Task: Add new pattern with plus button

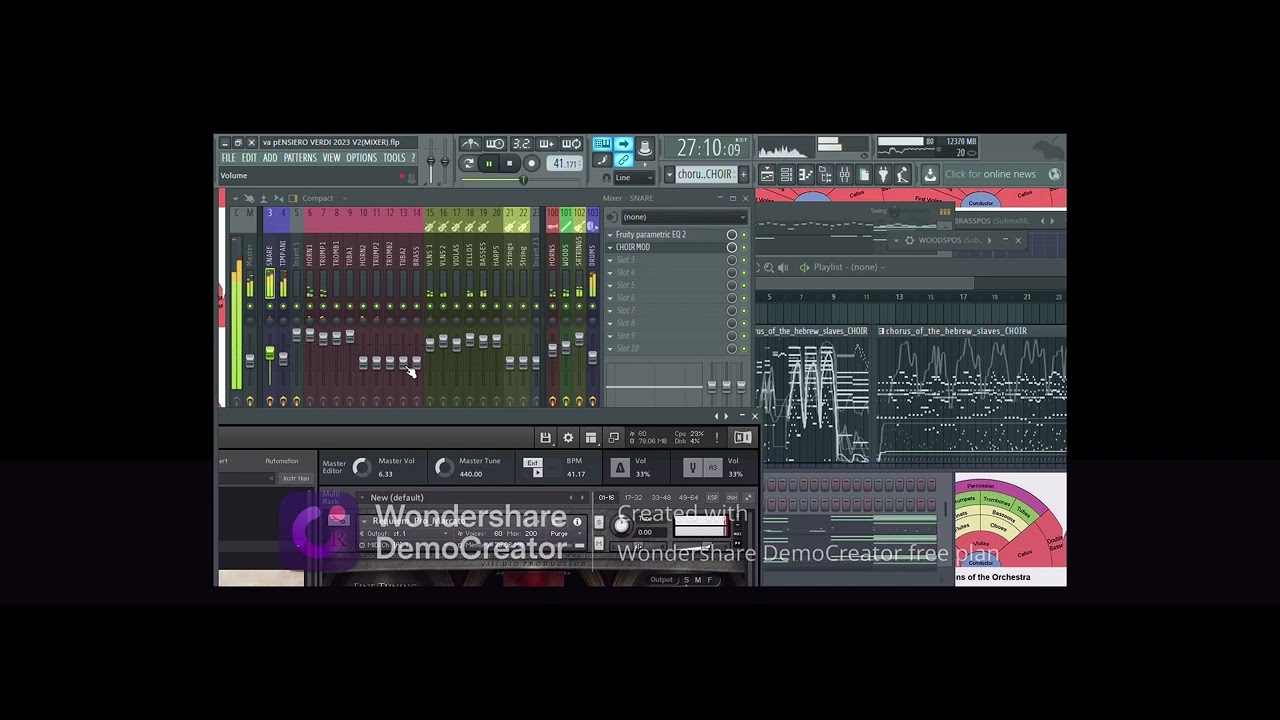Action: pos(743,174)
